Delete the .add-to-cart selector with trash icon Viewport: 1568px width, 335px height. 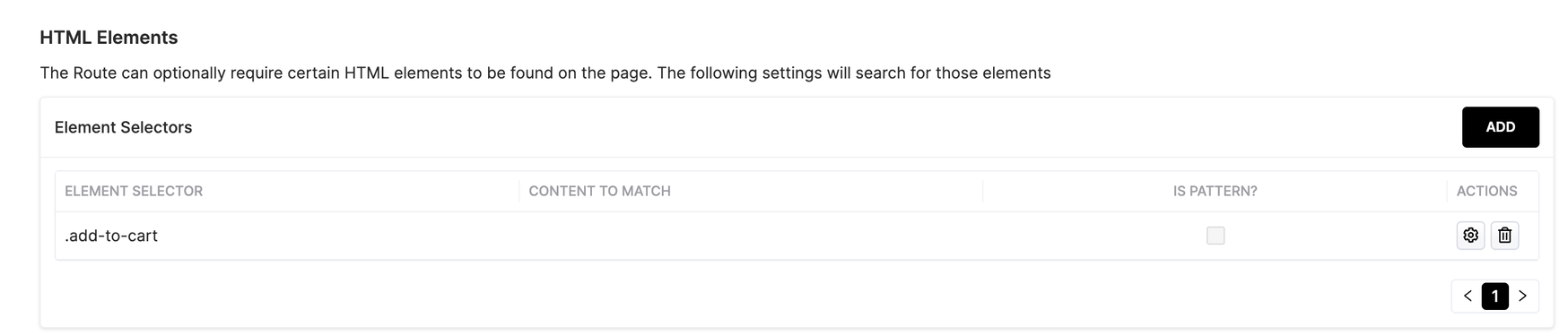pyautogui.click(x=1504, y=236)
